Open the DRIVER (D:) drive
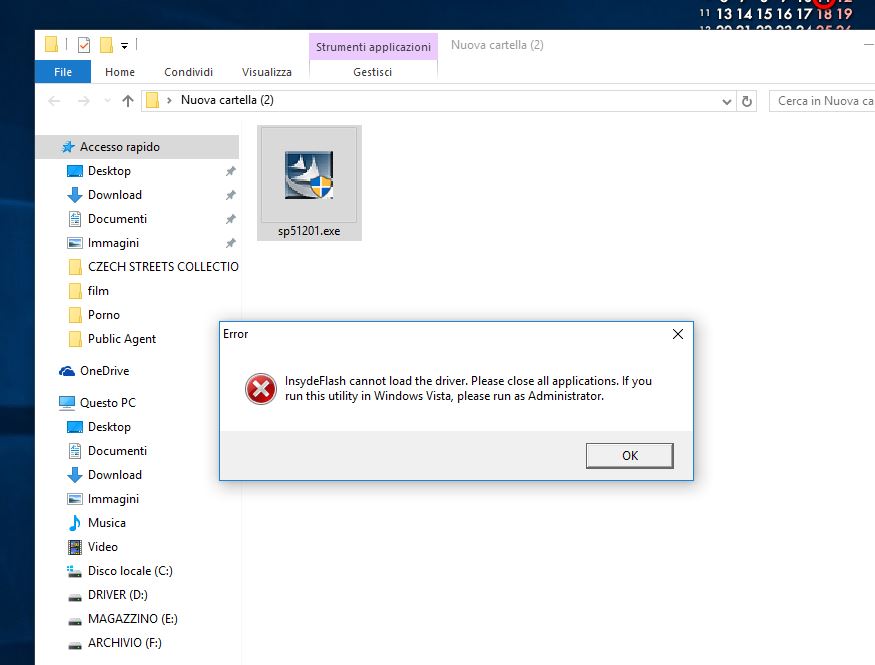 [118, 595]
